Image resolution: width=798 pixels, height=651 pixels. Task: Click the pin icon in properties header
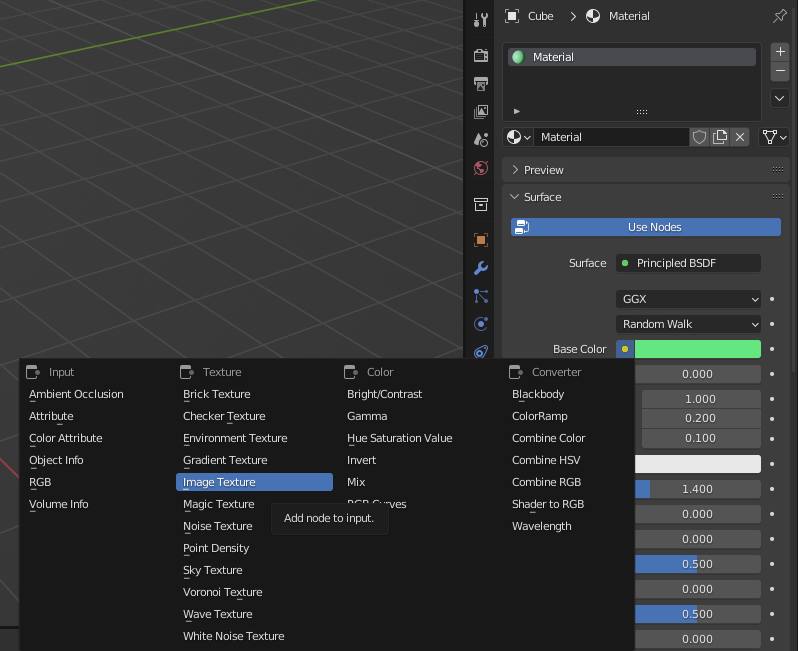point(779,16)
